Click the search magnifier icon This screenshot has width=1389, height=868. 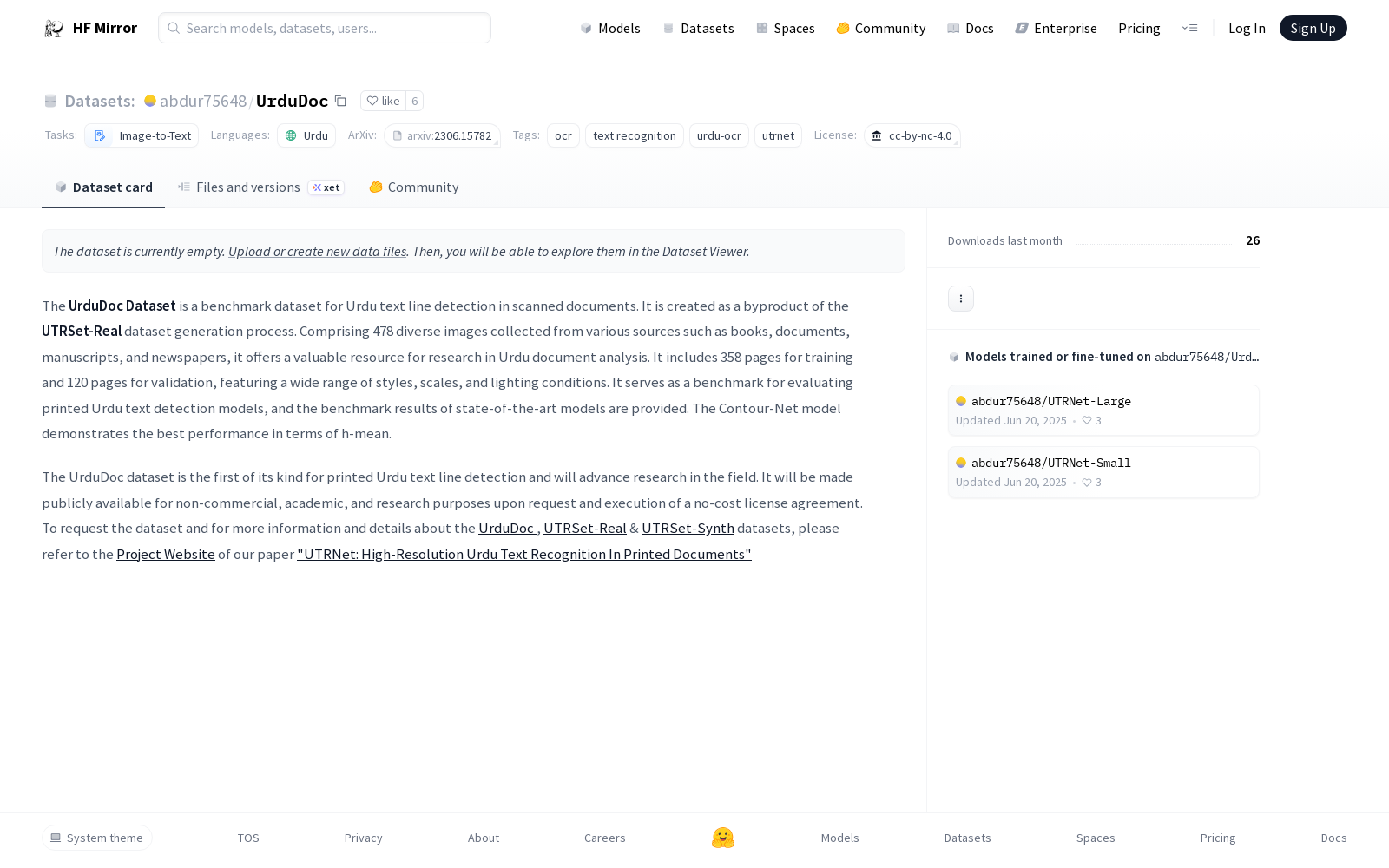point(174,28)
